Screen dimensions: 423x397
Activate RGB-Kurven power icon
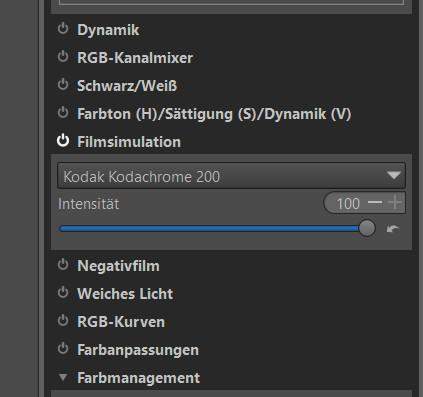click(63, 321)
